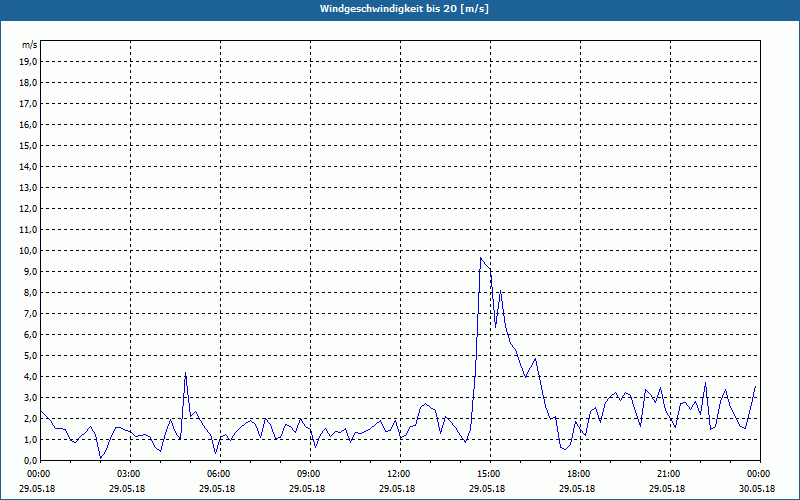Select the '11,0' y-axis label
Screen dimensions: 800x500
point(28,230)
